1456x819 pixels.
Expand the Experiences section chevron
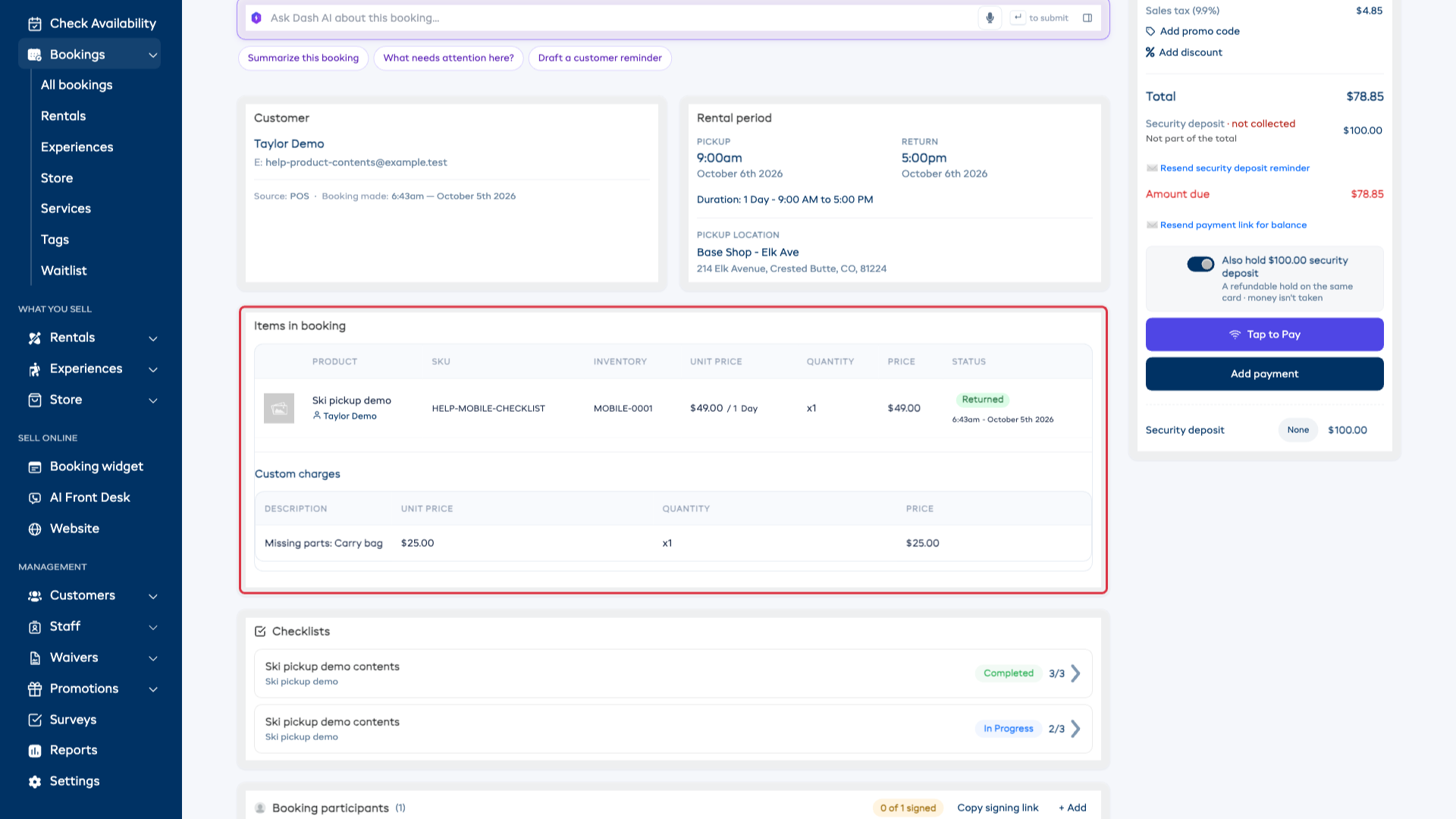[x=153, y=369]
